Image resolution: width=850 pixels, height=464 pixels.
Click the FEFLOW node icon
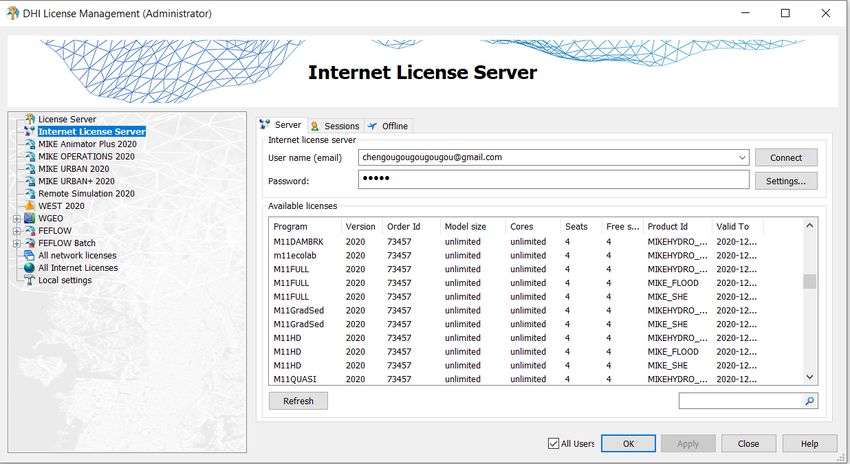pos(30,230)
